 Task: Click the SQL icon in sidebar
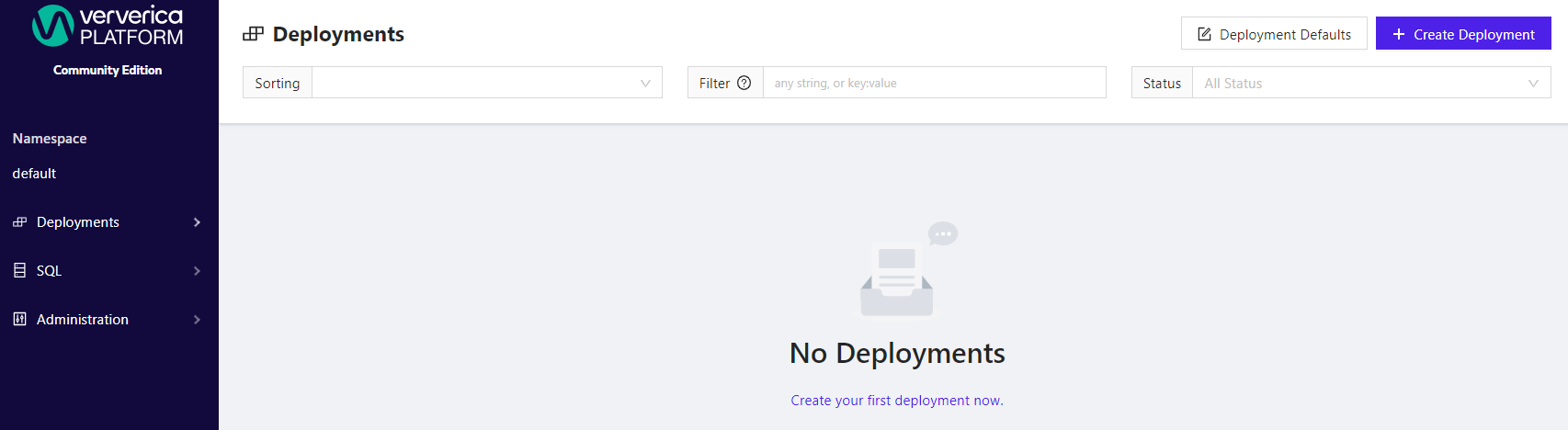(19, 271)
